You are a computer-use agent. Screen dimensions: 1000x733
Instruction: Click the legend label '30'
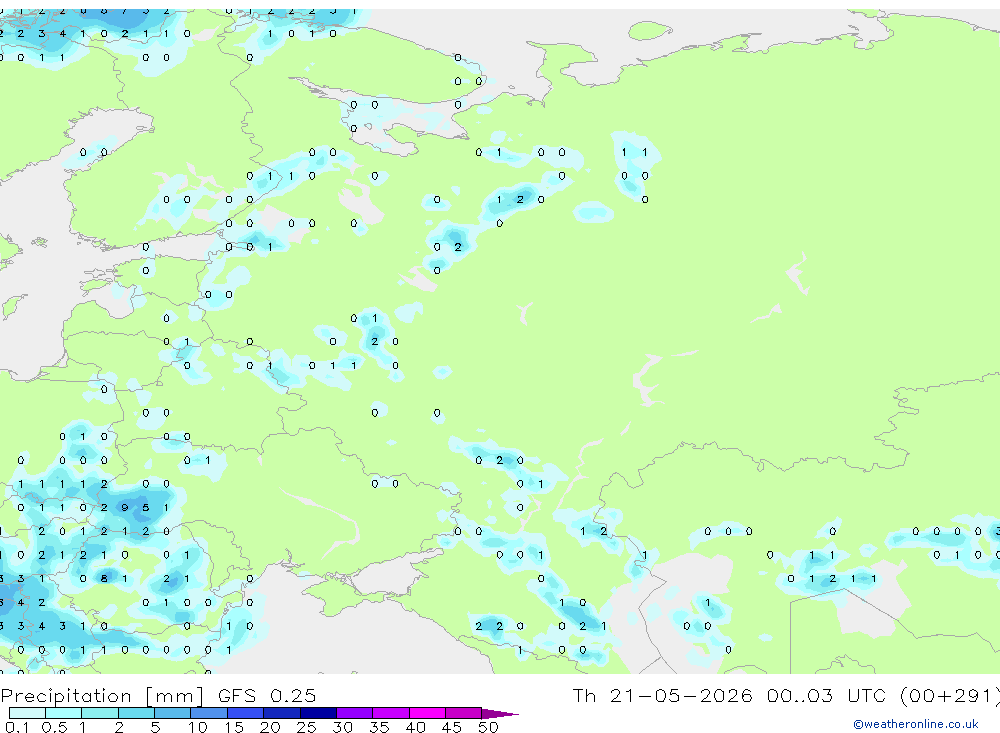(342, 727)
